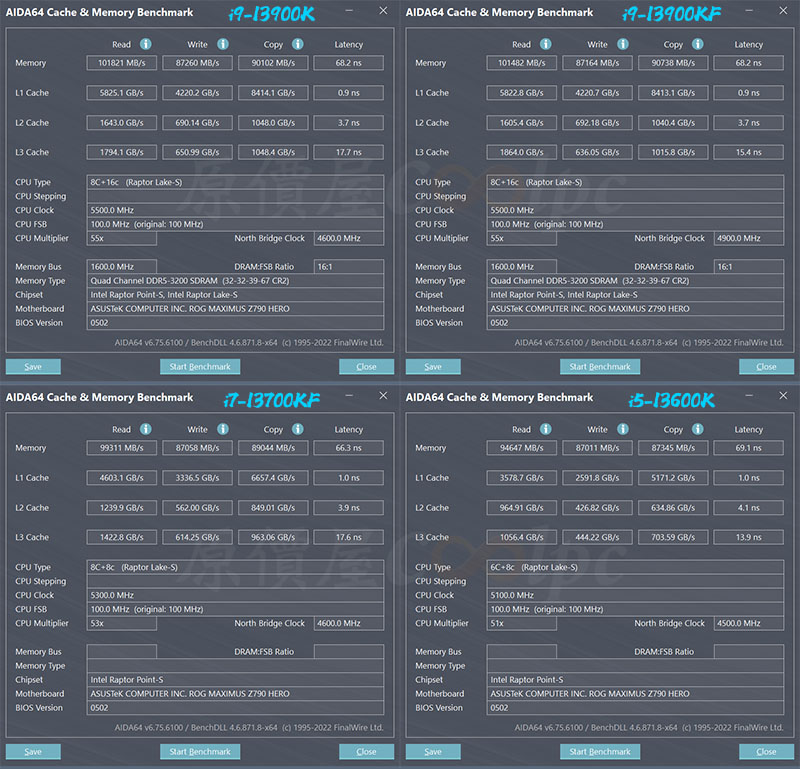Select L1 cache read value 4603.1 GB/s
Image resolution: width=800 pixels, height=769 pixels.
(121, 478)
